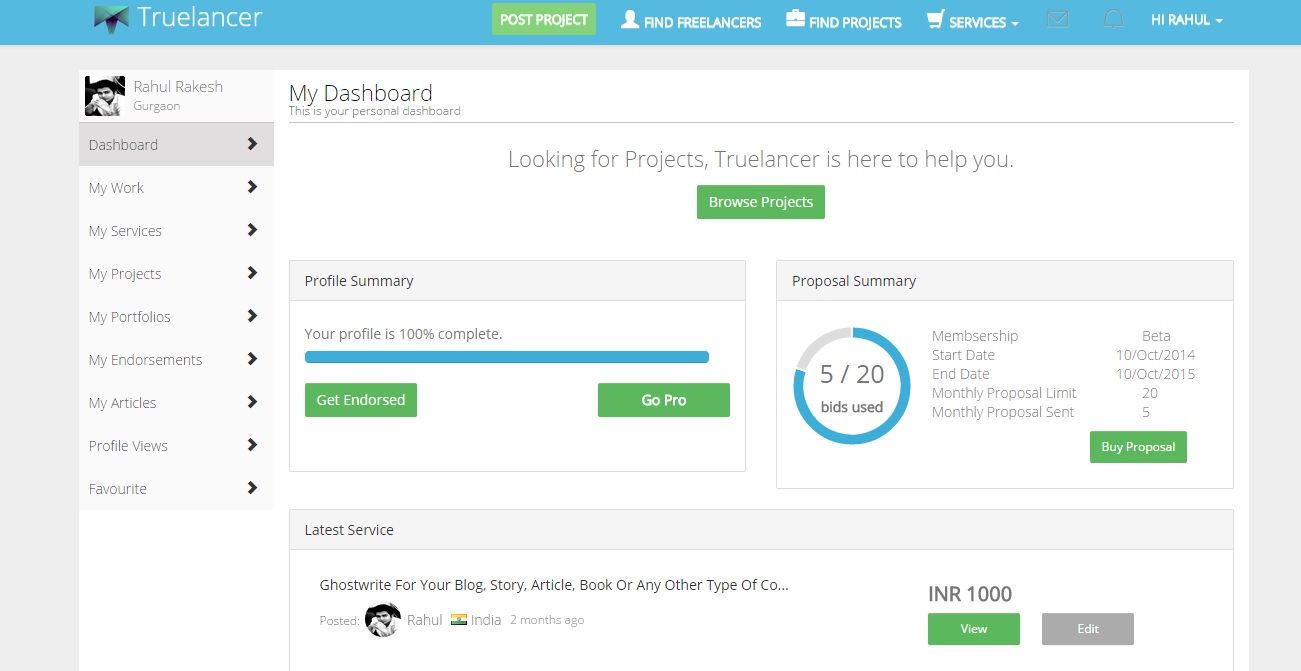Click the Monthly Proposal Sent label
The width and height of the screenshot is (1301, 671).
pos(1003,412)
